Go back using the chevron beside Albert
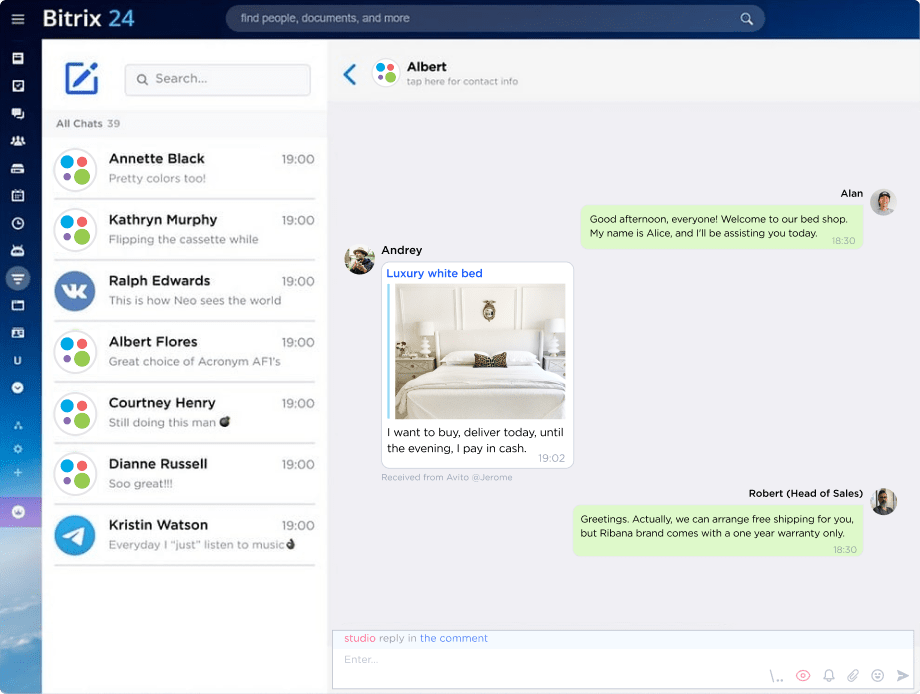The width and height of the screenshot is (920, 694). point(349,74)
